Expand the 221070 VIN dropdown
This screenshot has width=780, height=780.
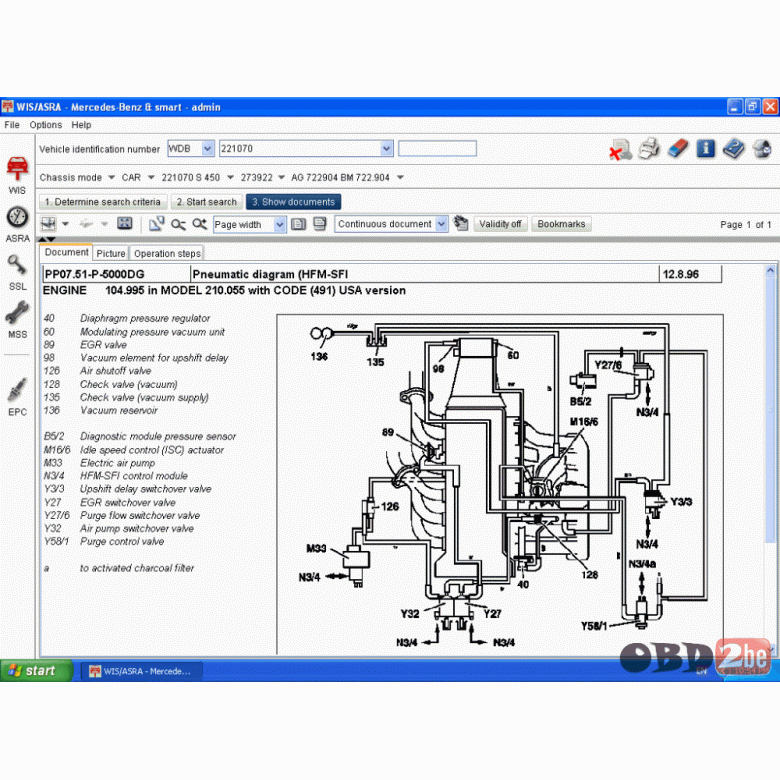coord(387,148)
